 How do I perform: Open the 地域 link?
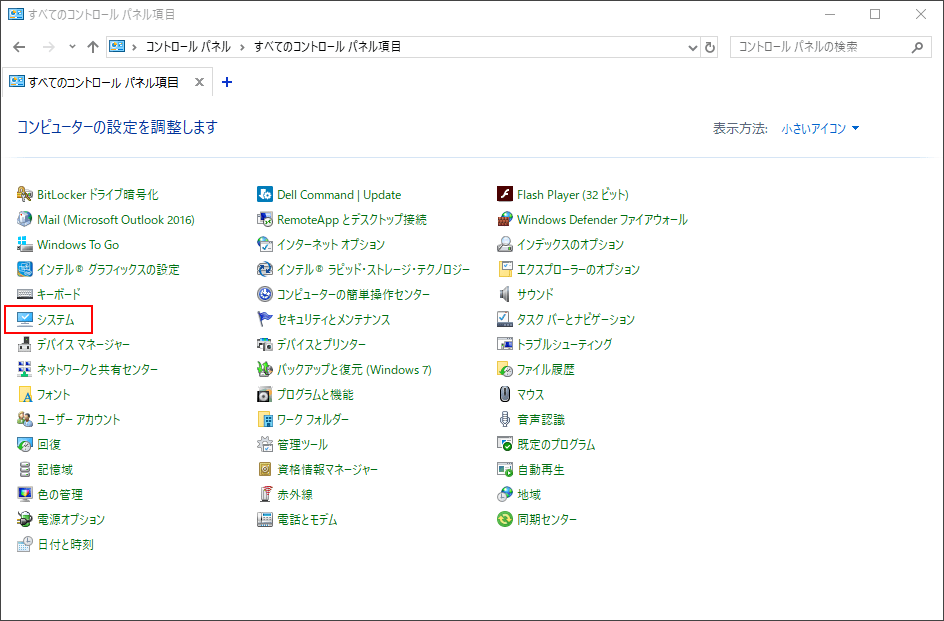coord(529,495)
